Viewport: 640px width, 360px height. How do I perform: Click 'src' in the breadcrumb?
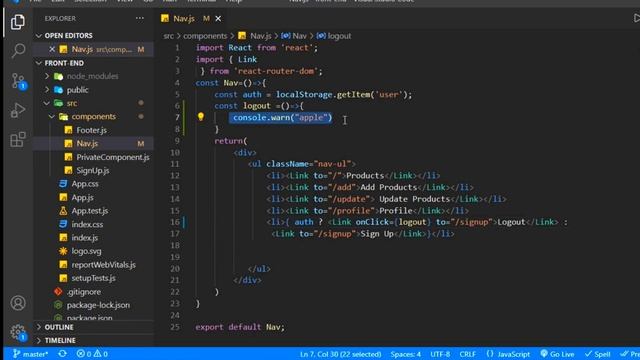[168, 36]
